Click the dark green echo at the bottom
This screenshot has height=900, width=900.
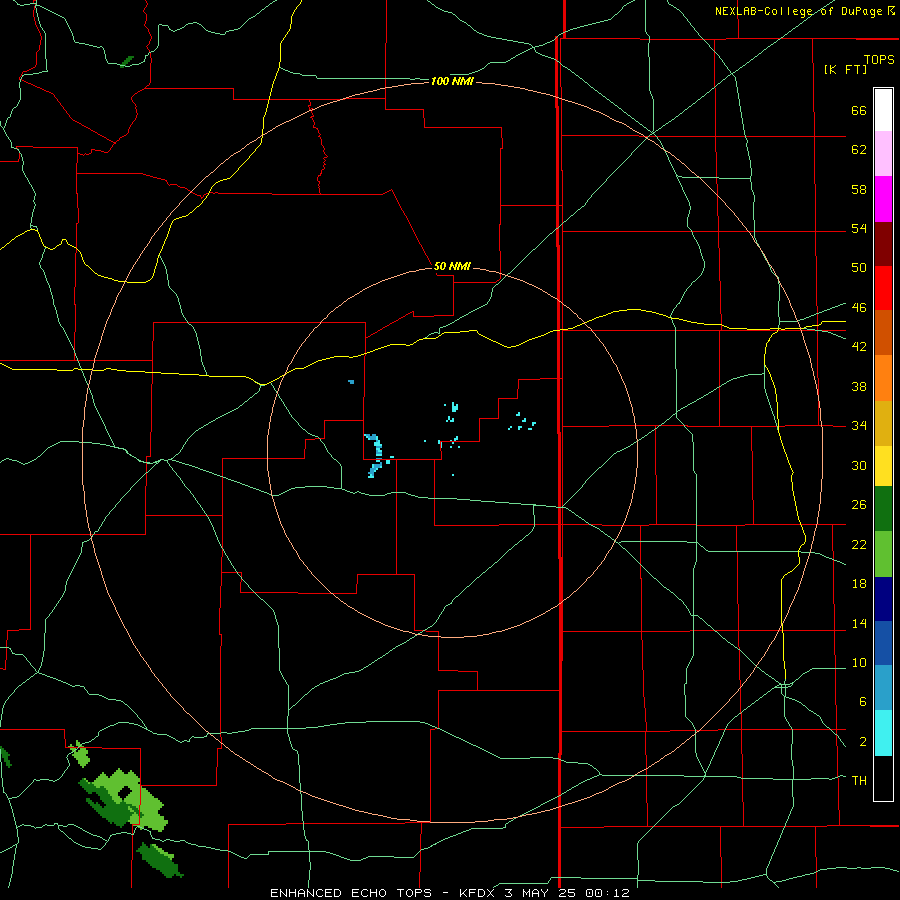tap(159, 859)
